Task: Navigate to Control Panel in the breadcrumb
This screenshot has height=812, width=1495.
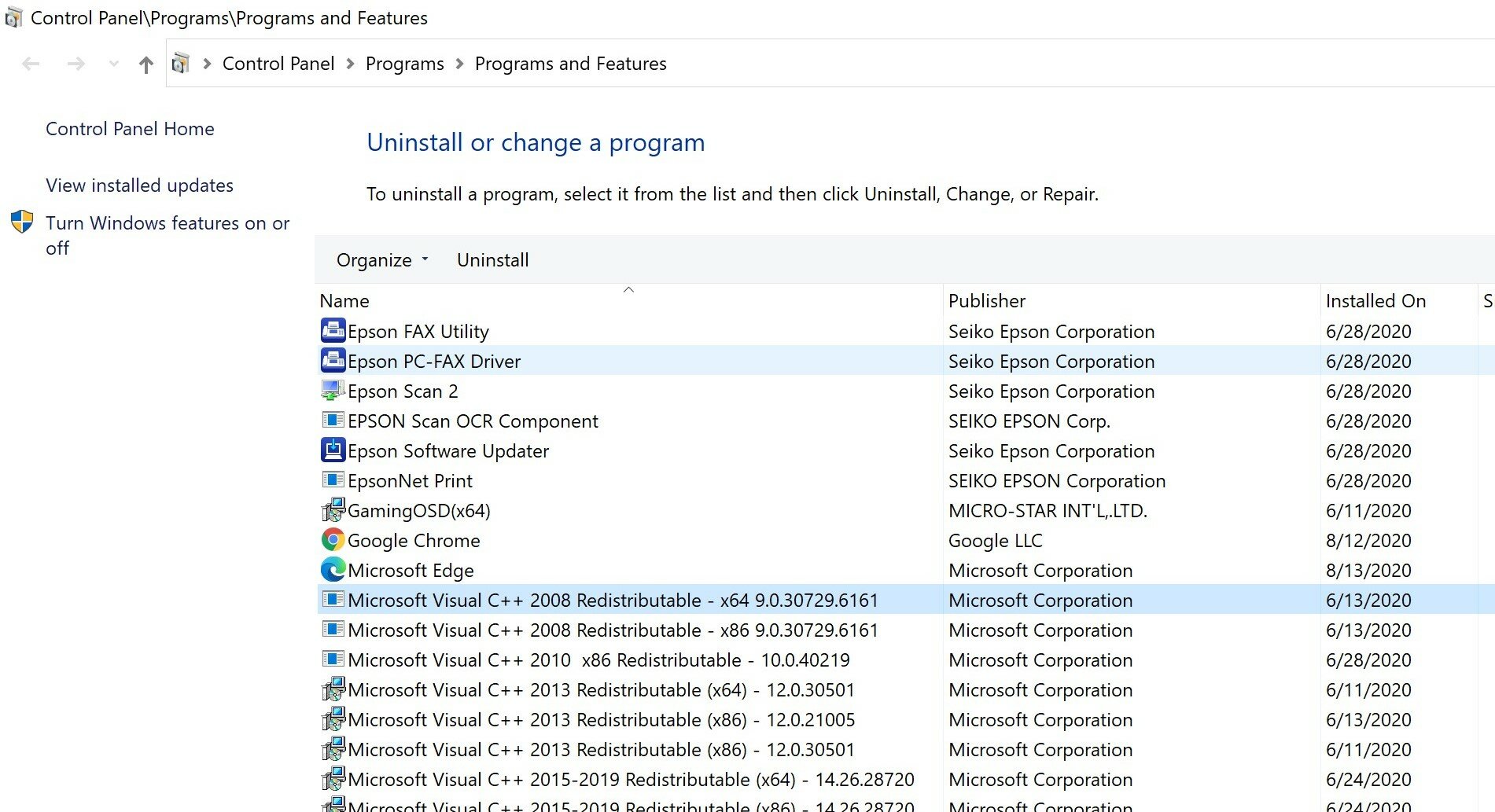Action: pyautogui.click(x=278, y=64)
